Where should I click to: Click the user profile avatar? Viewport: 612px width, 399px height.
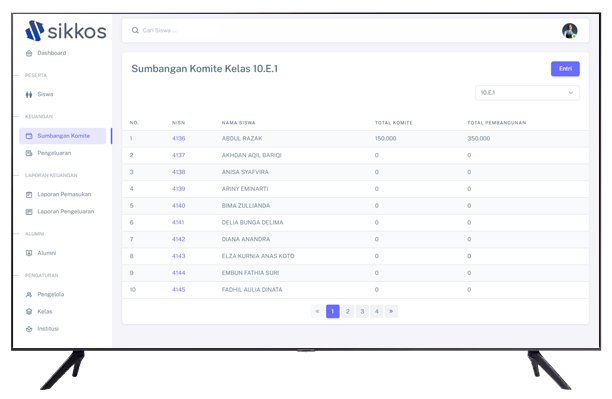point(569,30)
